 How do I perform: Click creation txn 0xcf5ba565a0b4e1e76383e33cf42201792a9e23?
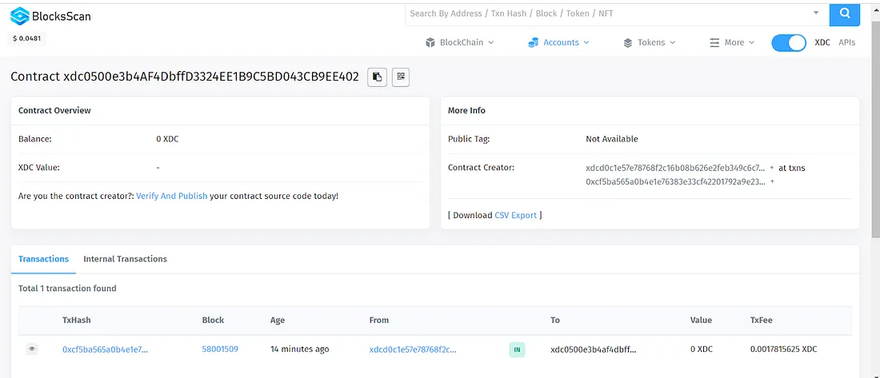(x=675, y=182)
